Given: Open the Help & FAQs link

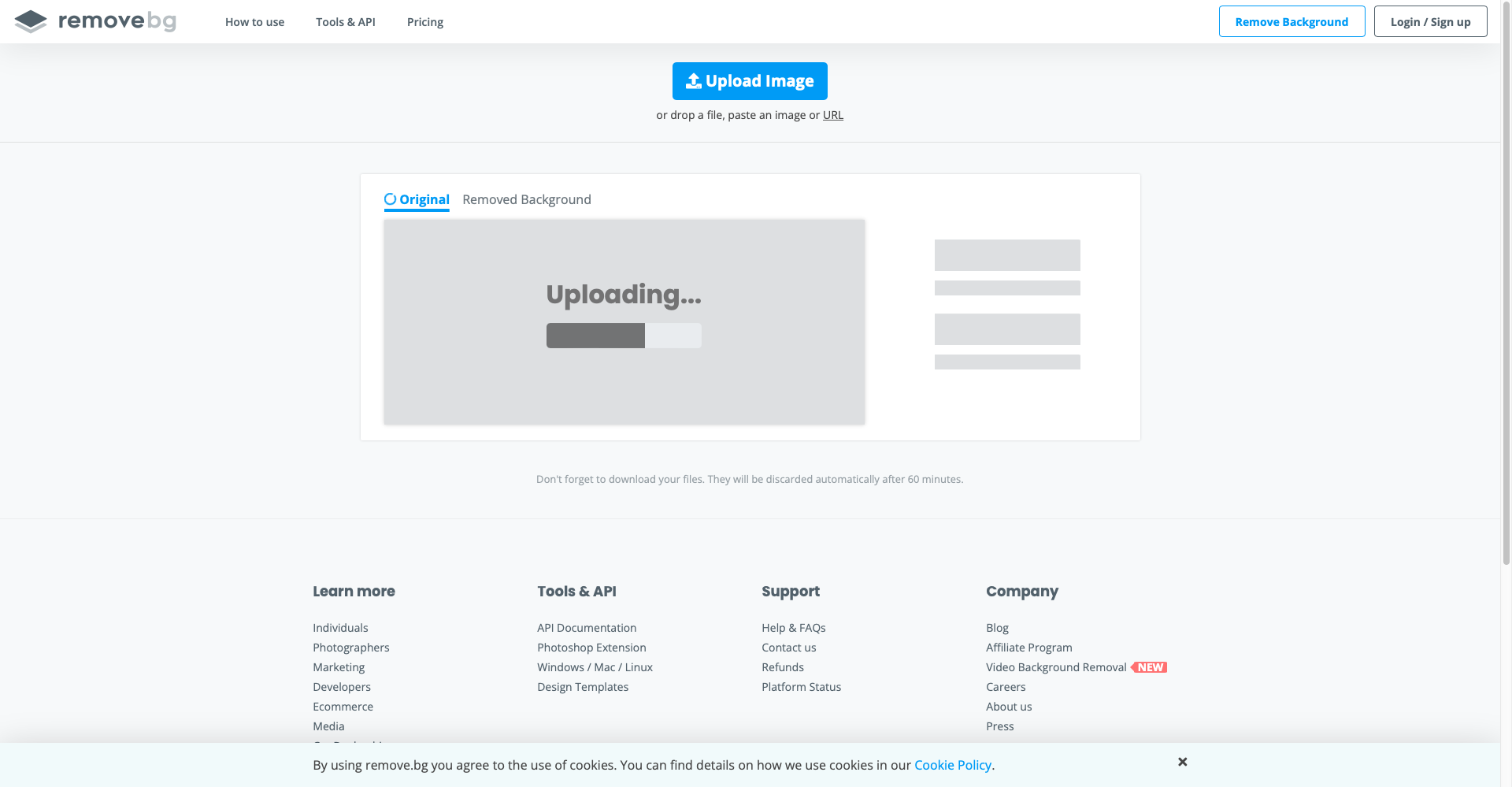Looking at the screenshot, I should tap(794, 628).
